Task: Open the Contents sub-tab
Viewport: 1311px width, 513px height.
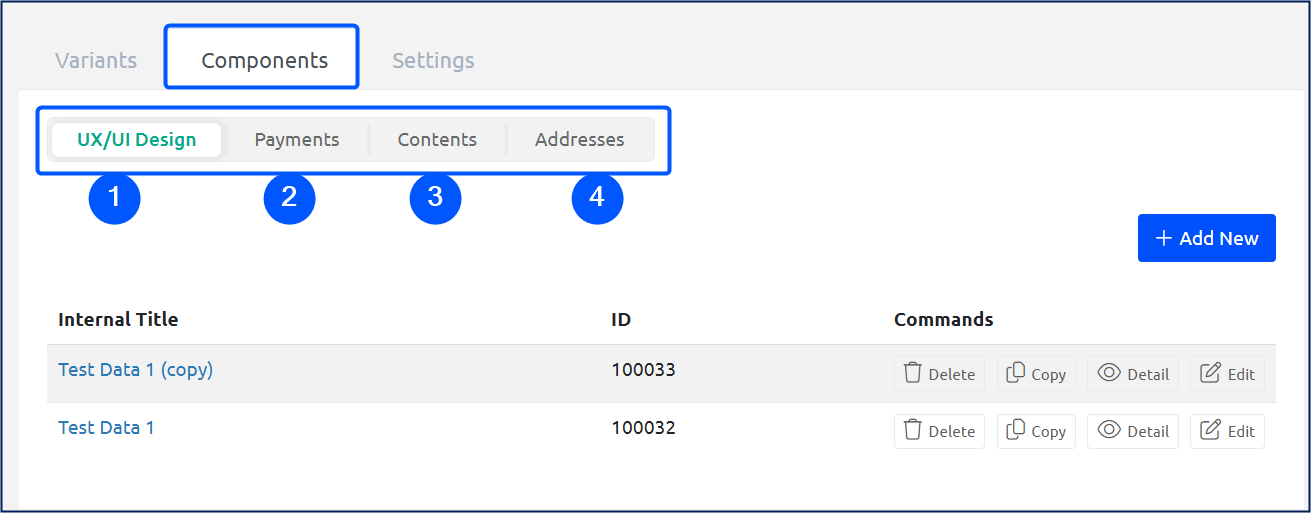Action: coord(437,139)
